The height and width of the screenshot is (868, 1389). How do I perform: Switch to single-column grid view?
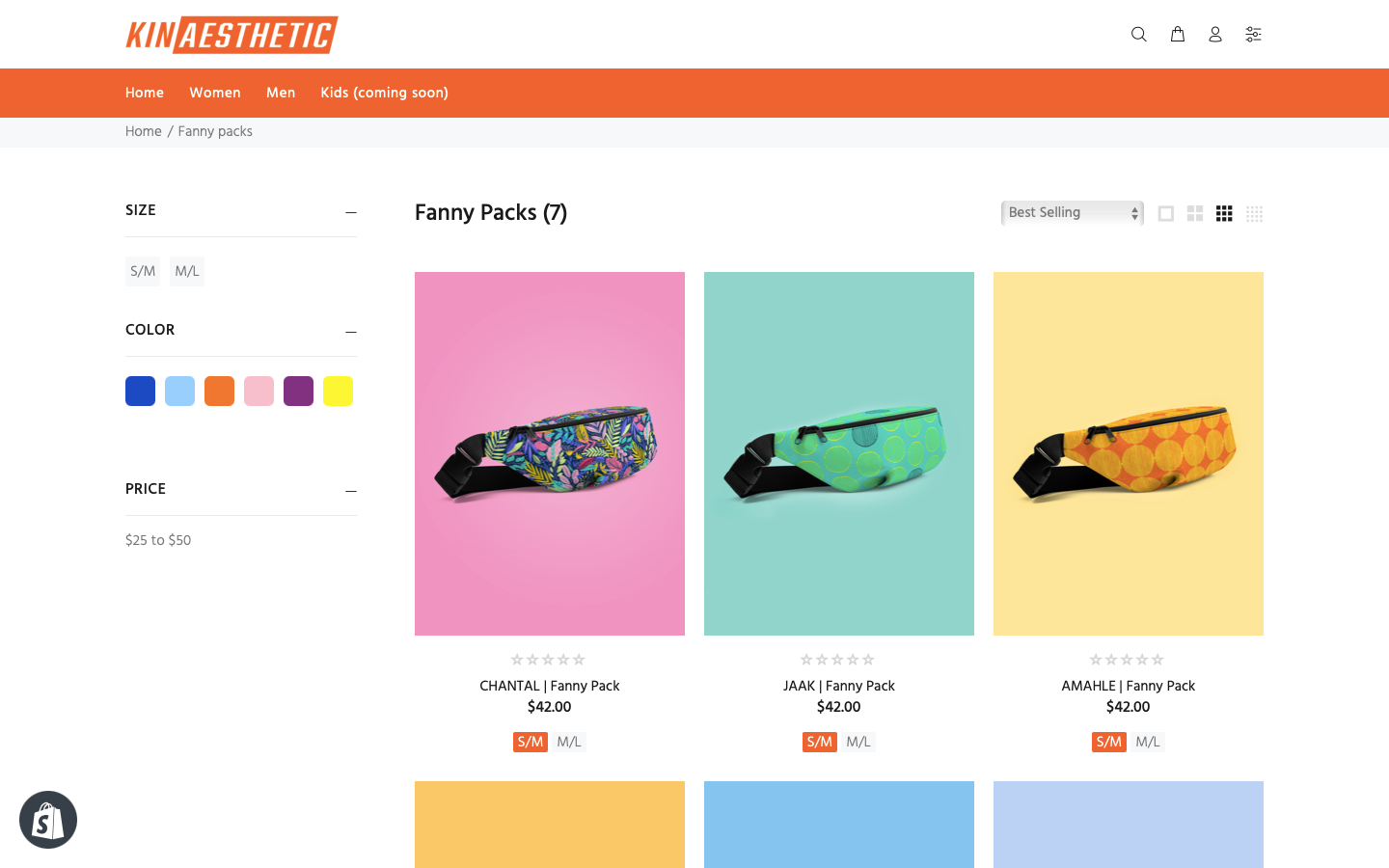click(x=1166, y=214)
